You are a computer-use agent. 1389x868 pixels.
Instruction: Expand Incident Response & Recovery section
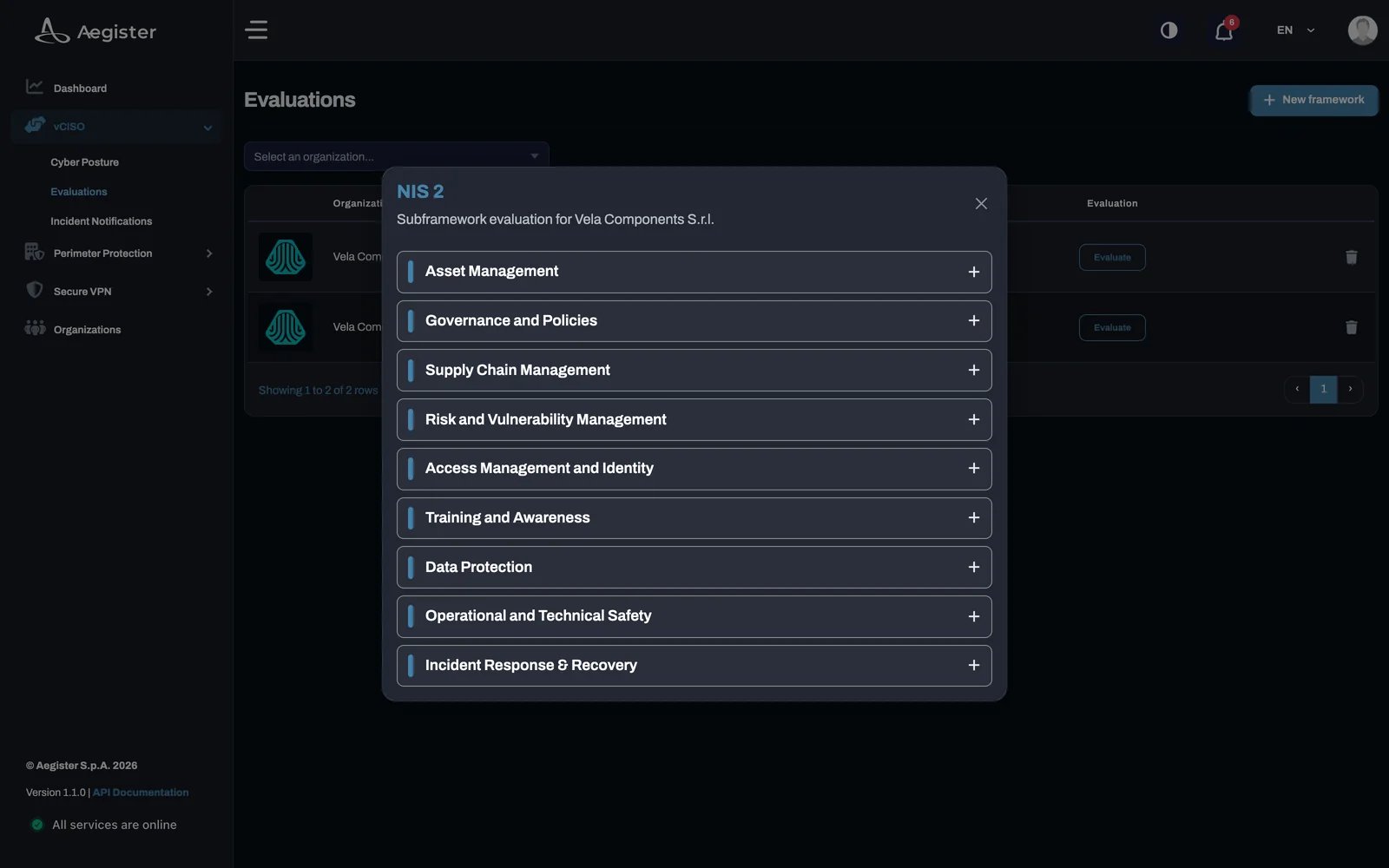tap(694, 666)
